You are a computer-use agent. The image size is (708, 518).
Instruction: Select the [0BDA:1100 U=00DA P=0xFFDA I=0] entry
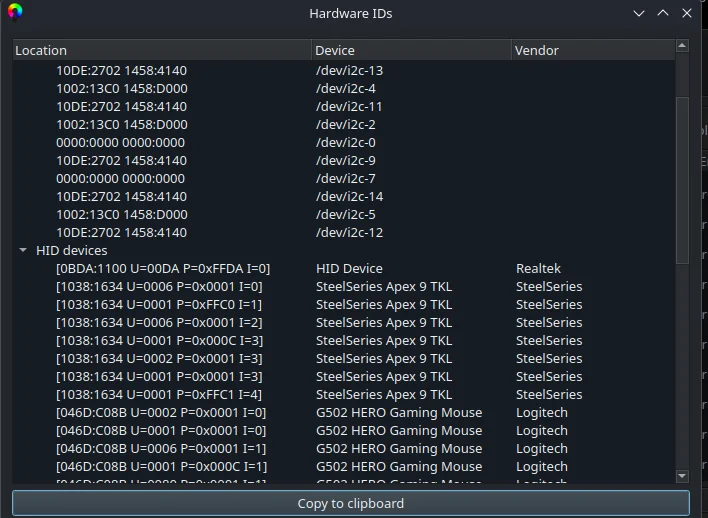click(163, 269)
